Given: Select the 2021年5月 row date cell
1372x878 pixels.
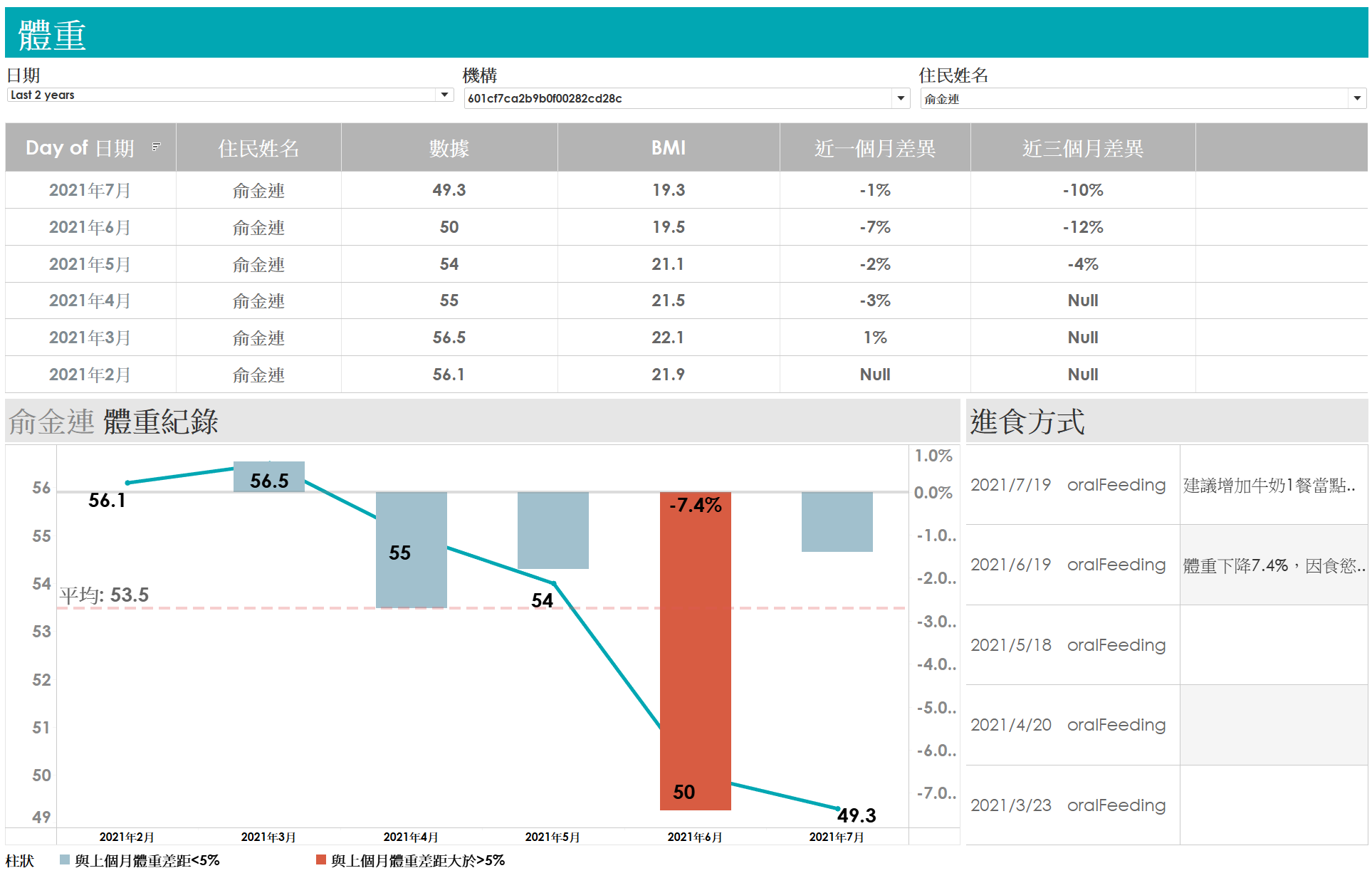Looking at the screenshot, I should 90,264.
